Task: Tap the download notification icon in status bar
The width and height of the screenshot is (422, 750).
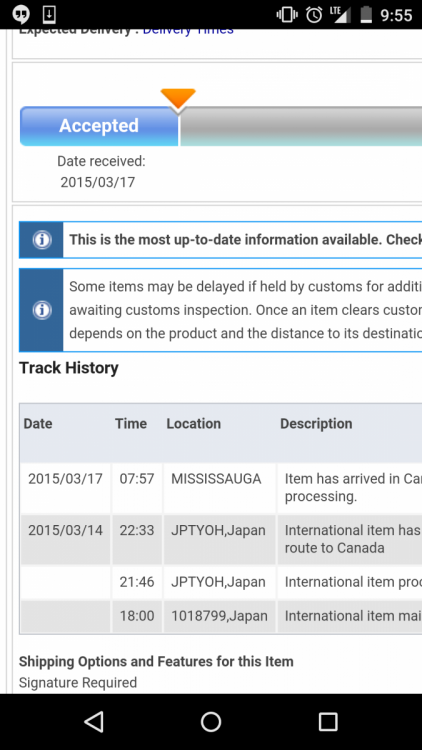Action: coord(49,15)
